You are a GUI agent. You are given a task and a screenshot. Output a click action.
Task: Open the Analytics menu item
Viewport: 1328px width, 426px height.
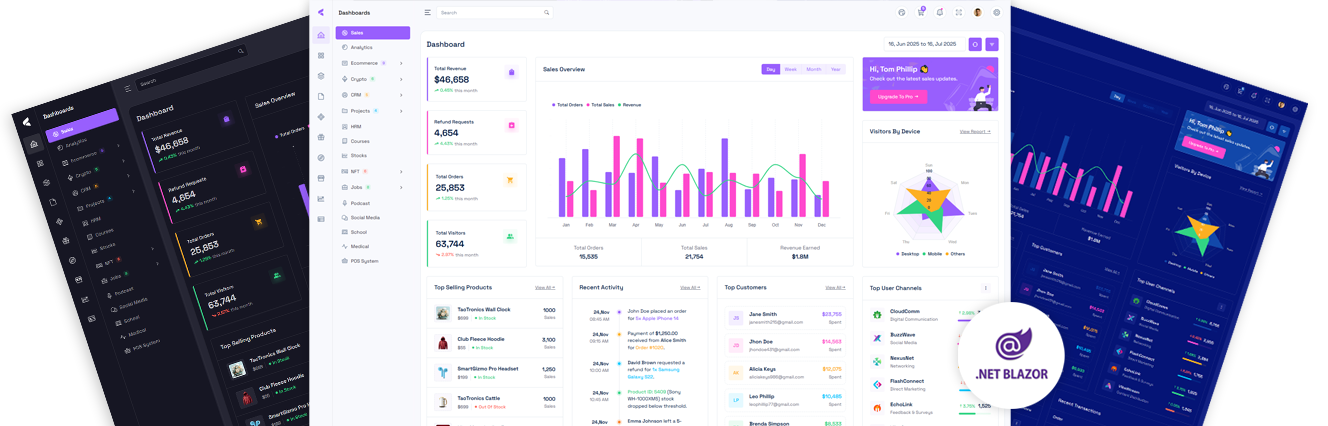tap(361, 47)
